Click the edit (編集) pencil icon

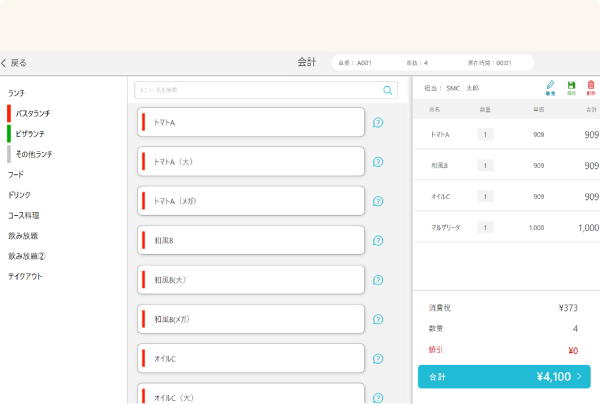pos(550,87)
